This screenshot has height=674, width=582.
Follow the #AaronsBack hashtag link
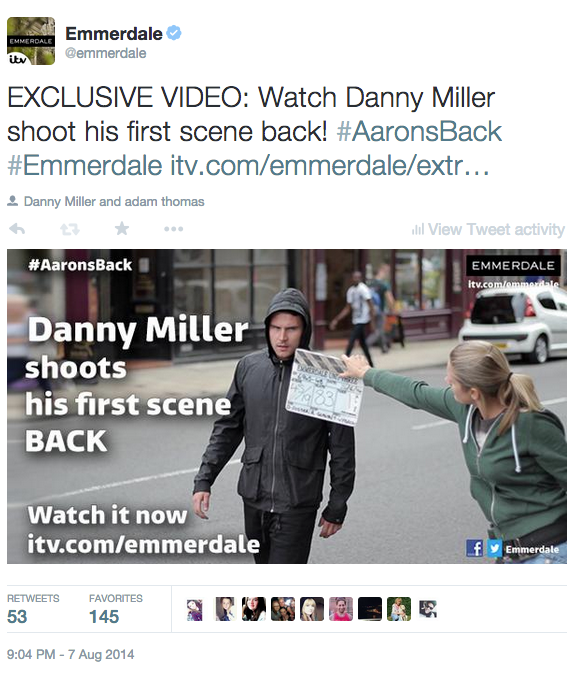point(419,131)
